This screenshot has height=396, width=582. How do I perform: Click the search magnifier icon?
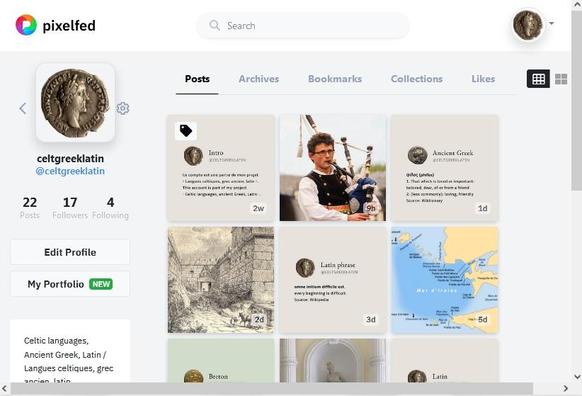(x=215, y=25)
